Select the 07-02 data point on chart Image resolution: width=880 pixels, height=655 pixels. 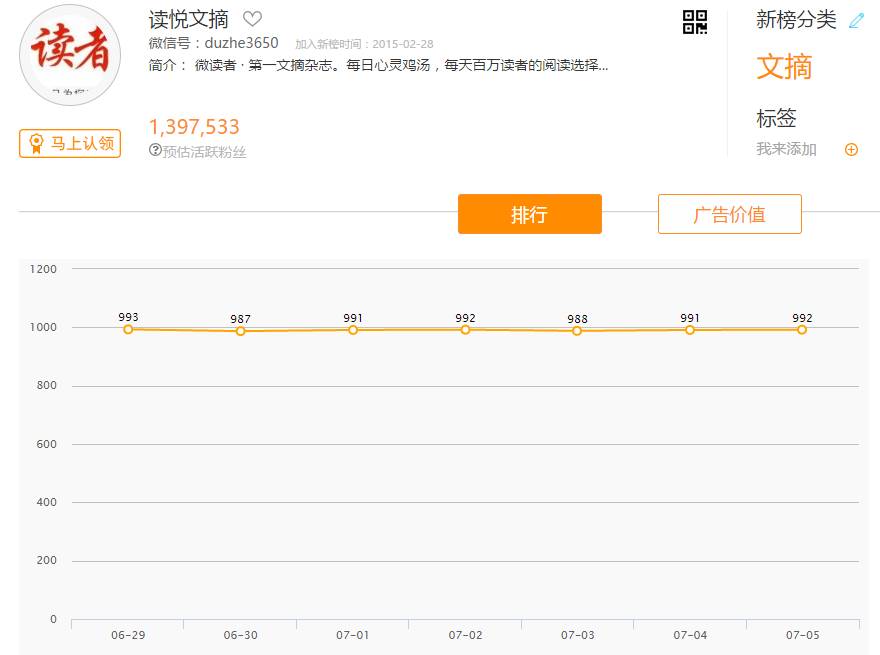pos(465,329)
